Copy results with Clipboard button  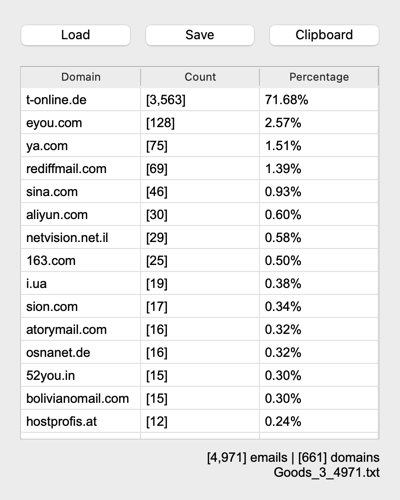pos(324,35)
